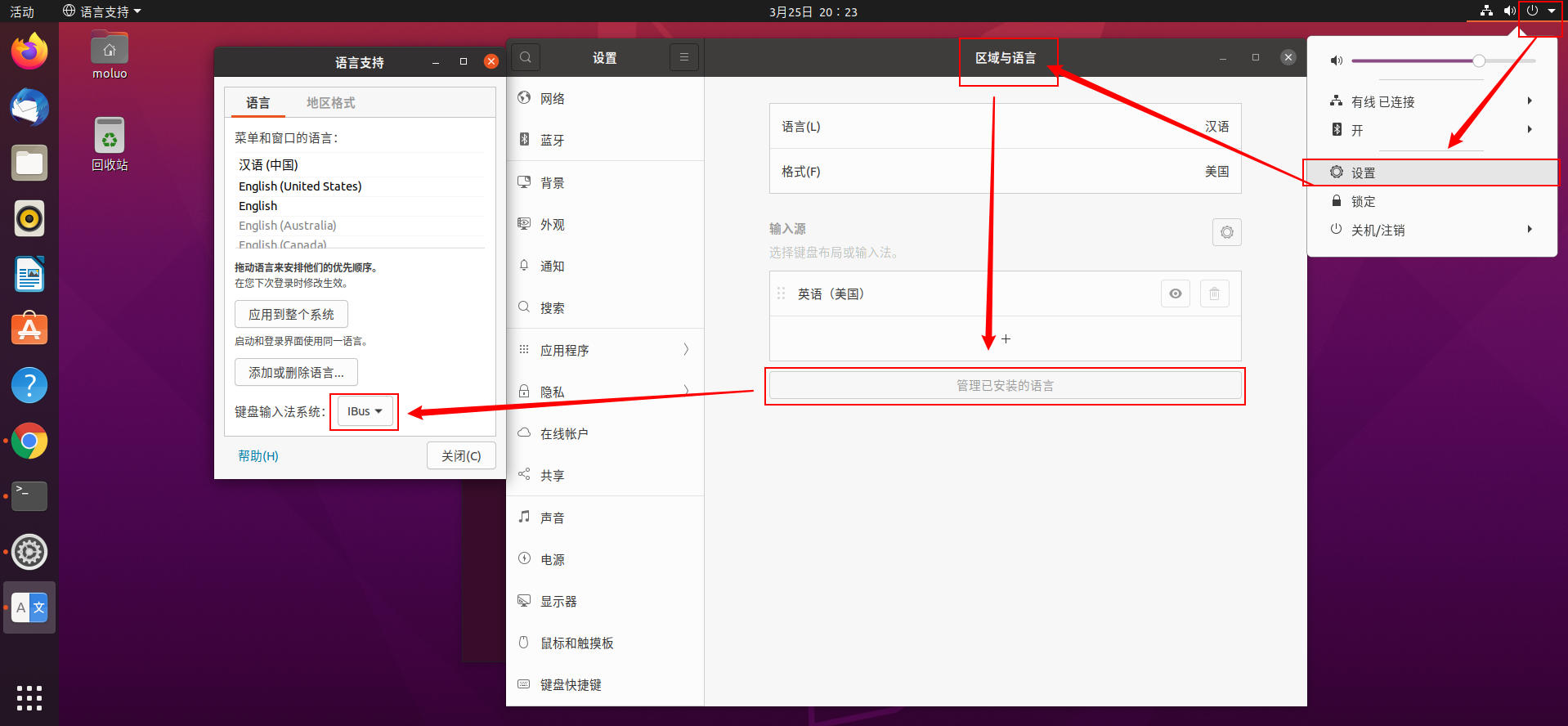Click Install/Remove Languages button
This screenshot has height=726, width=1568.
[296, 373]
